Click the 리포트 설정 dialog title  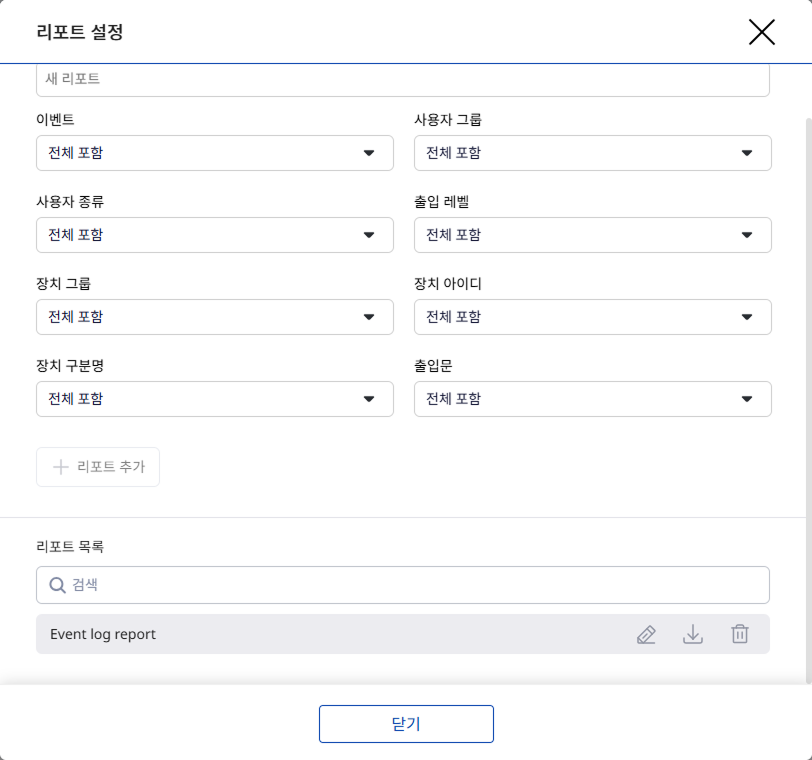(x=79, y=32)
